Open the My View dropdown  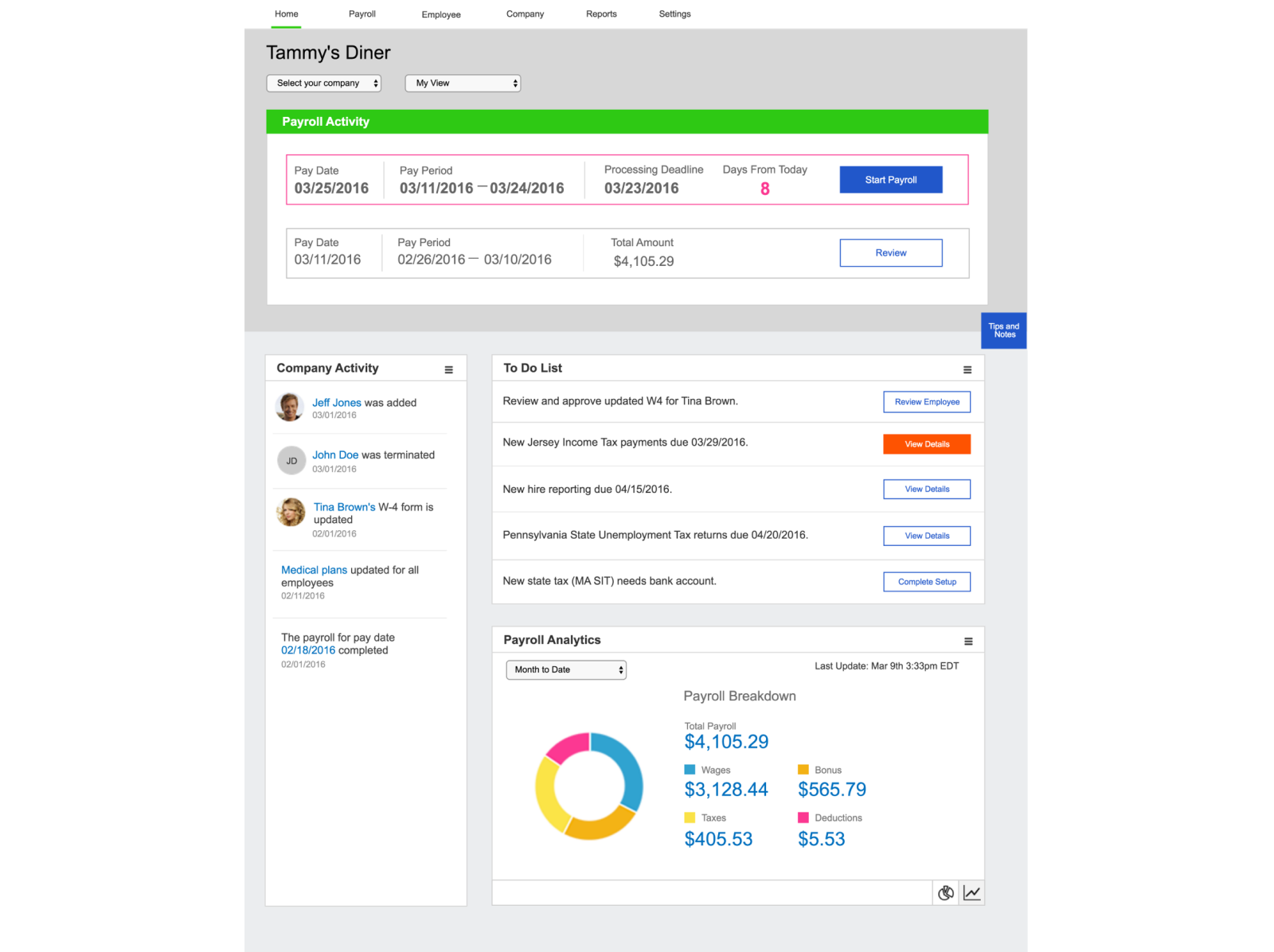tap(462, 83)
